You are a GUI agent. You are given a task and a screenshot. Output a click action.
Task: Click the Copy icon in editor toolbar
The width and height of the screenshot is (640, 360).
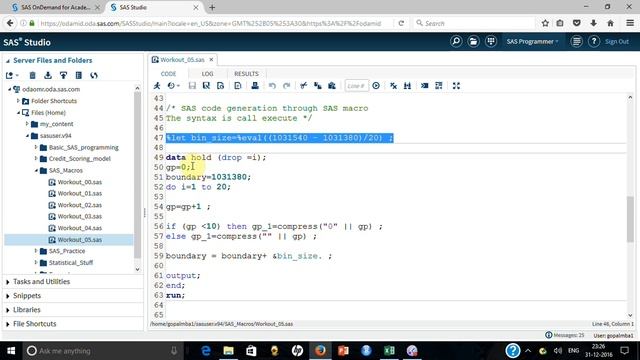coord(318,86)
